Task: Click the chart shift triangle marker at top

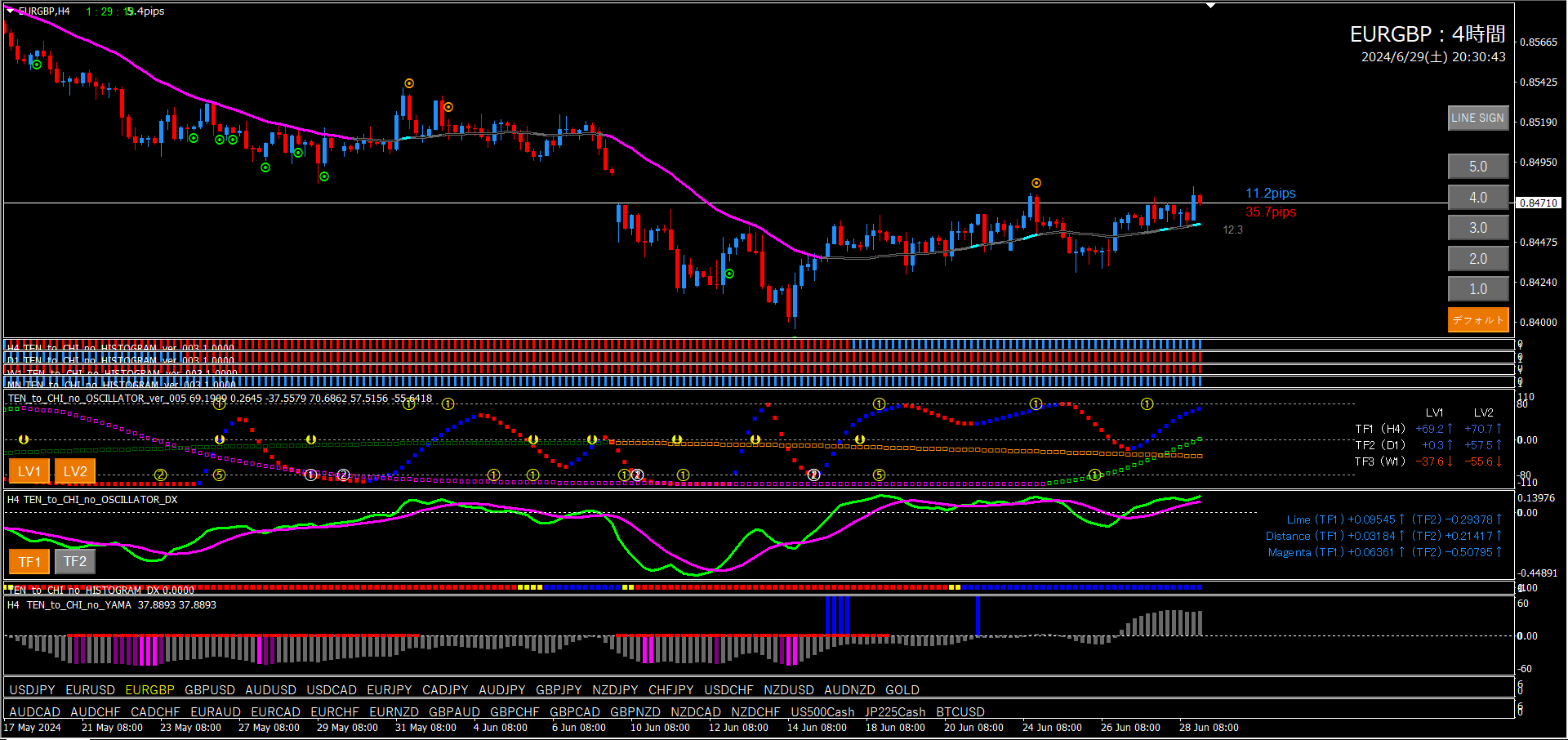Action: (1211, 6)
